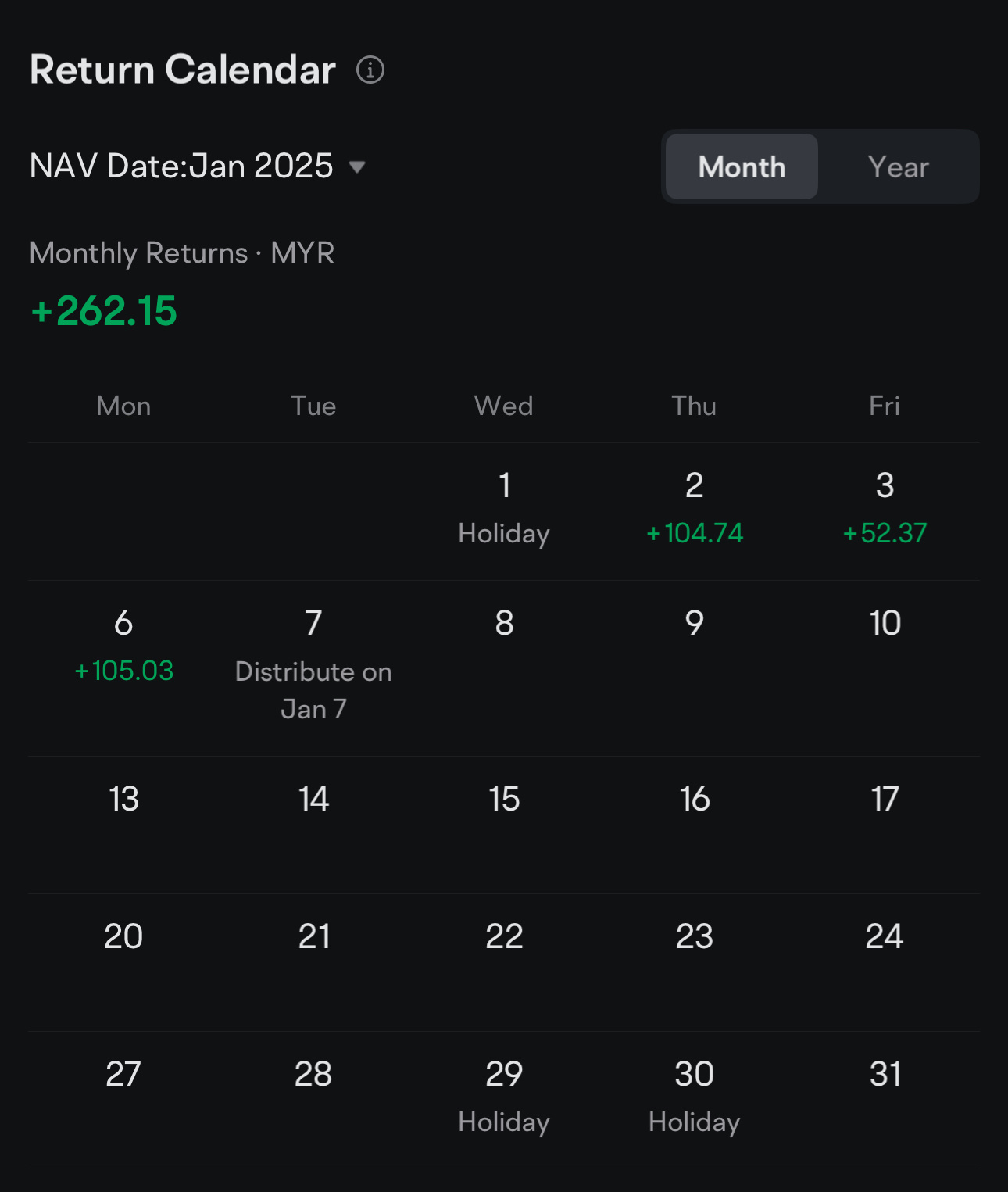
Task: Switch to the Year view tab
Action: pos(898,166)
